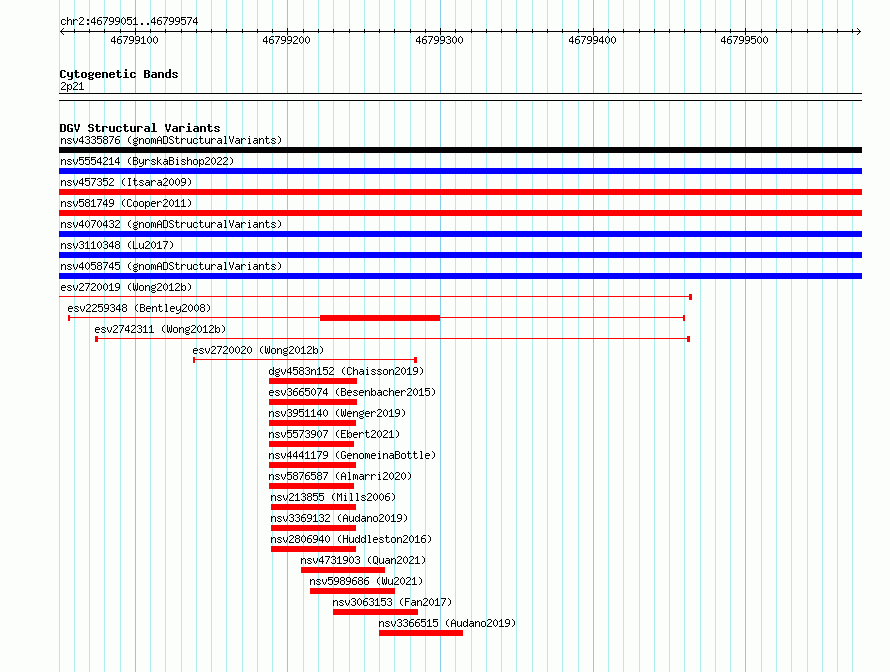Click the ruler's left scroll arrow

62,31
